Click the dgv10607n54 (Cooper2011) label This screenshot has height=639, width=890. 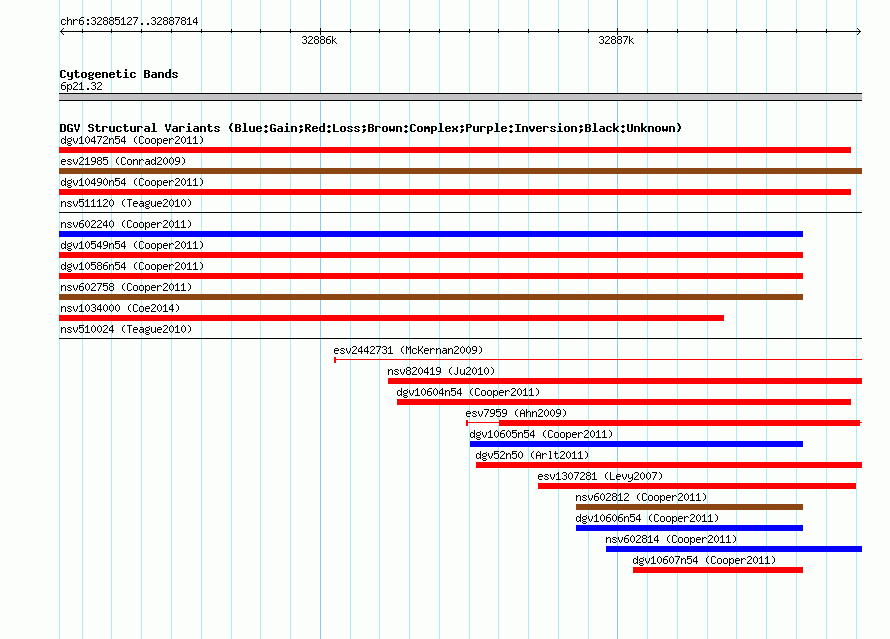coord(704,560)
